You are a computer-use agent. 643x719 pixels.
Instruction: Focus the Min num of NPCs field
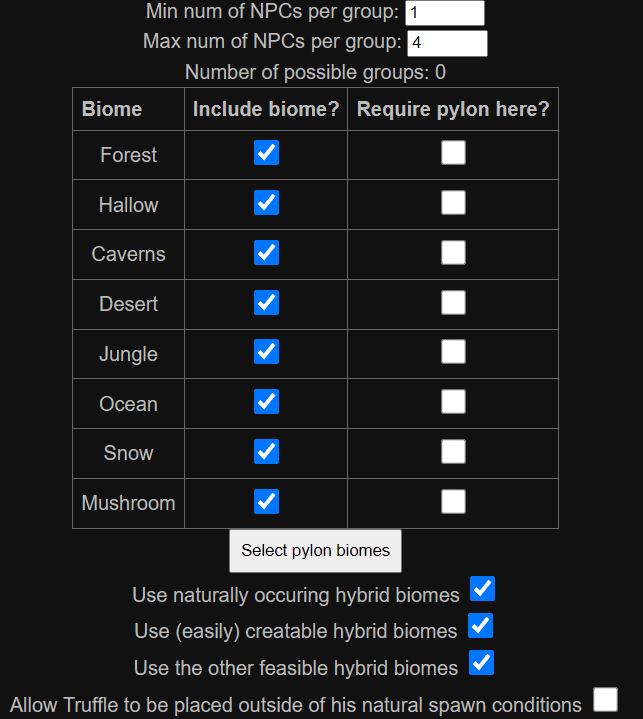(444, 13)
